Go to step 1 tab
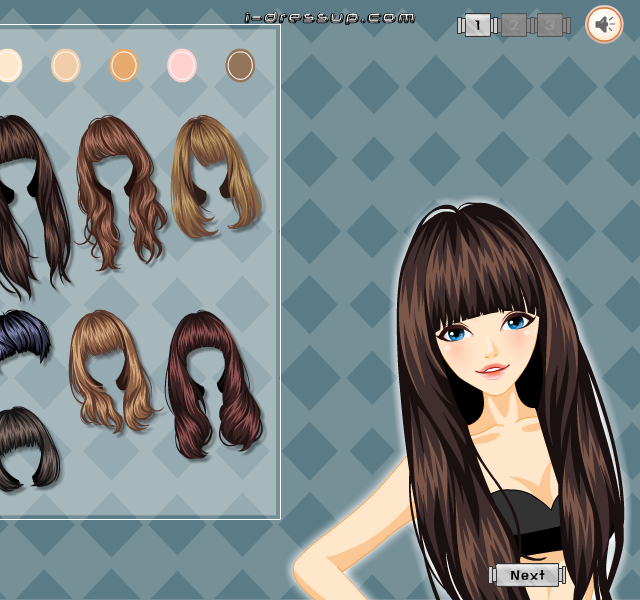The width and height of the screenshot is (640, 600). pos(478,25)
